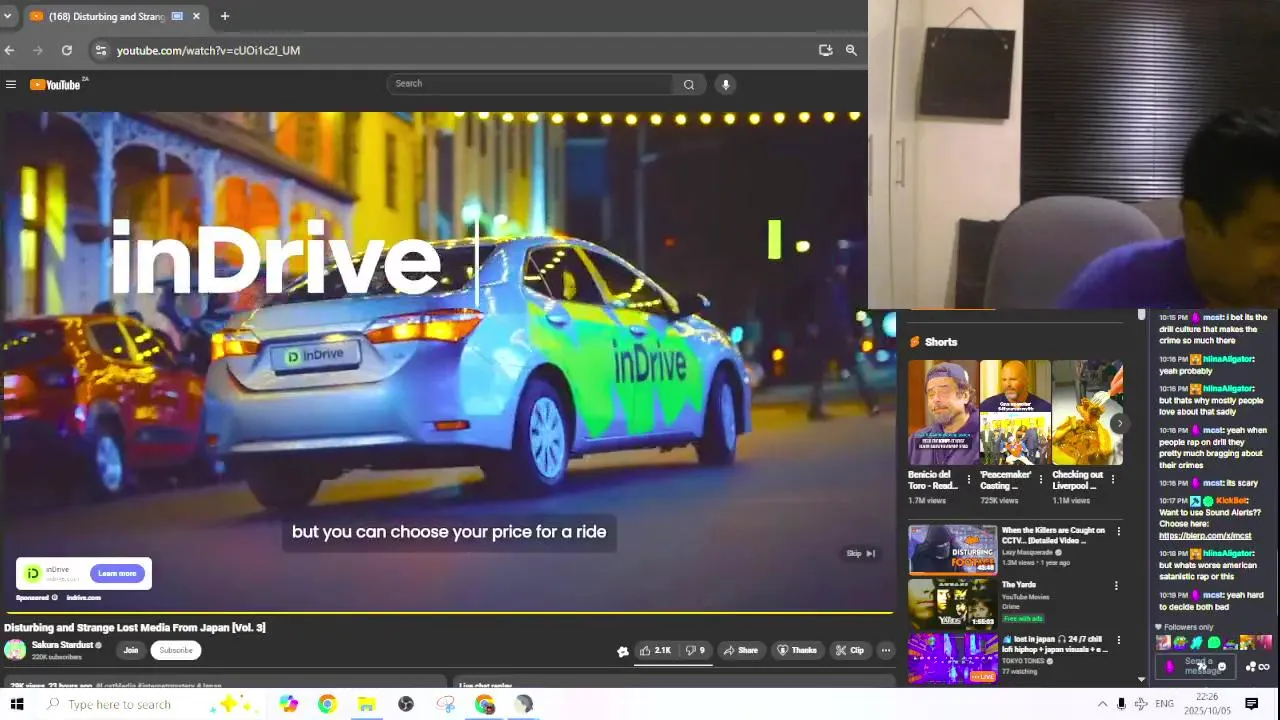1280x720 pixels.
Task: Click Learn more on inDrive ad
Action: click(117, 573)
